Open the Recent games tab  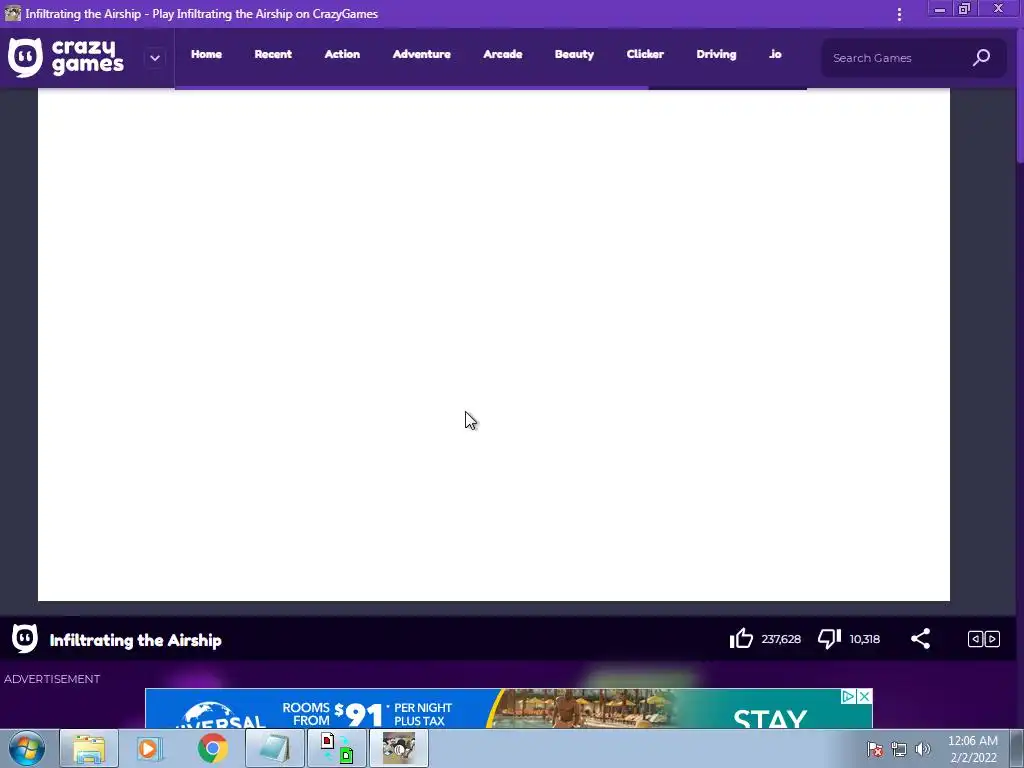tap(273, 54)
